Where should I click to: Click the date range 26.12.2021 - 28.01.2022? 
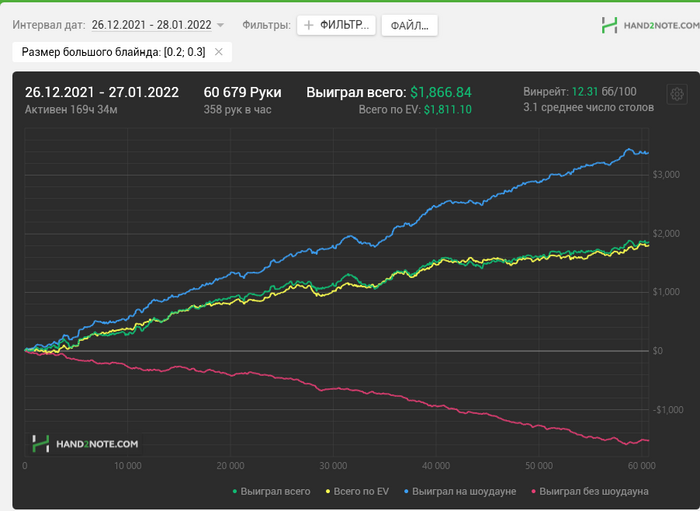tap(152, 25)
